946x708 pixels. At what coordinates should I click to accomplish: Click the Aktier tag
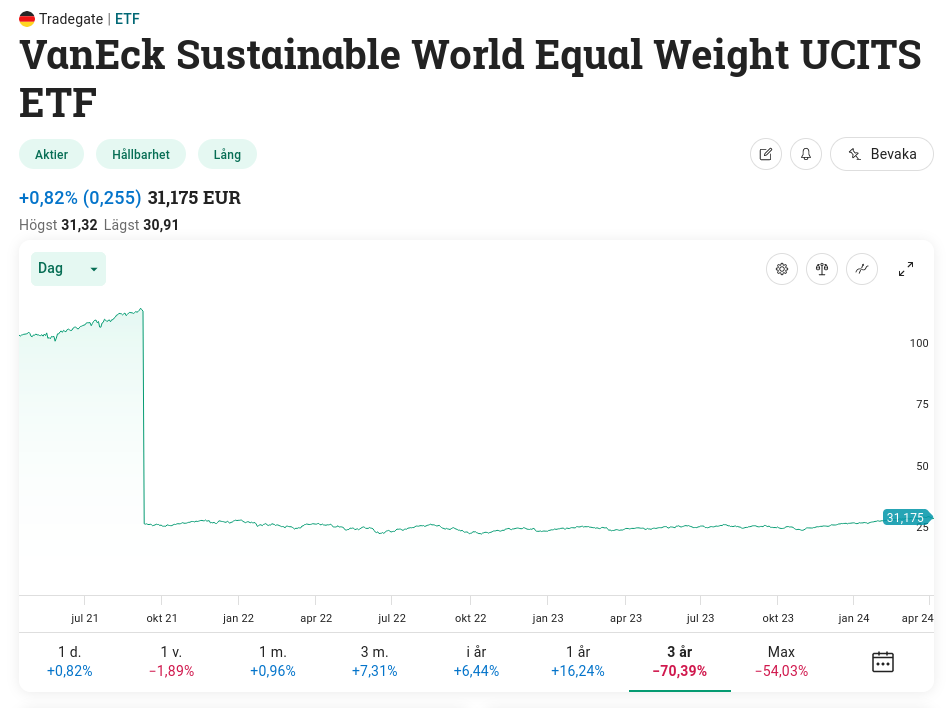(x=51, y=154)
